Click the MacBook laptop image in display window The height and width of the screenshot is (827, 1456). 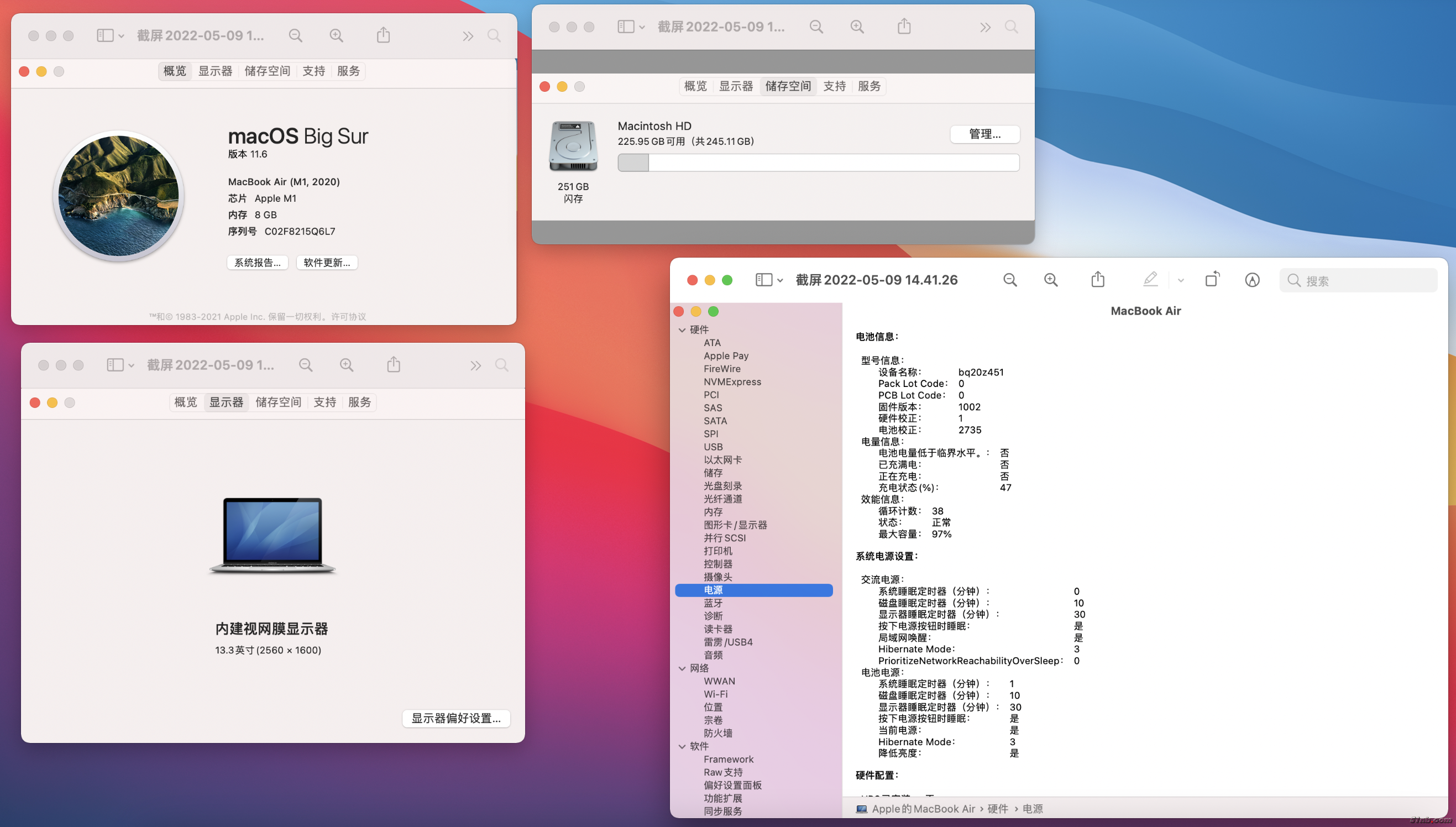(273, 536)
